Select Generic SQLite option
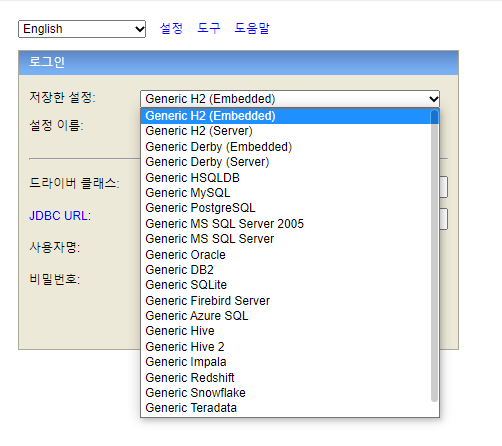The image size is (502, 446). tap(286, 285)
